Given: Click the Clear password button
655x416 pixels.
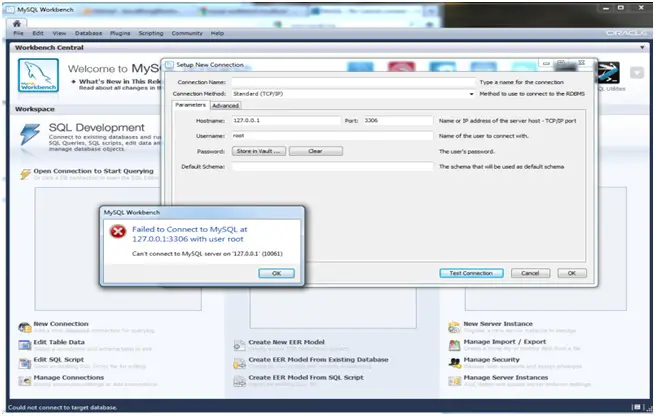Looking at the screenshot, I should (x=316, y=151).
